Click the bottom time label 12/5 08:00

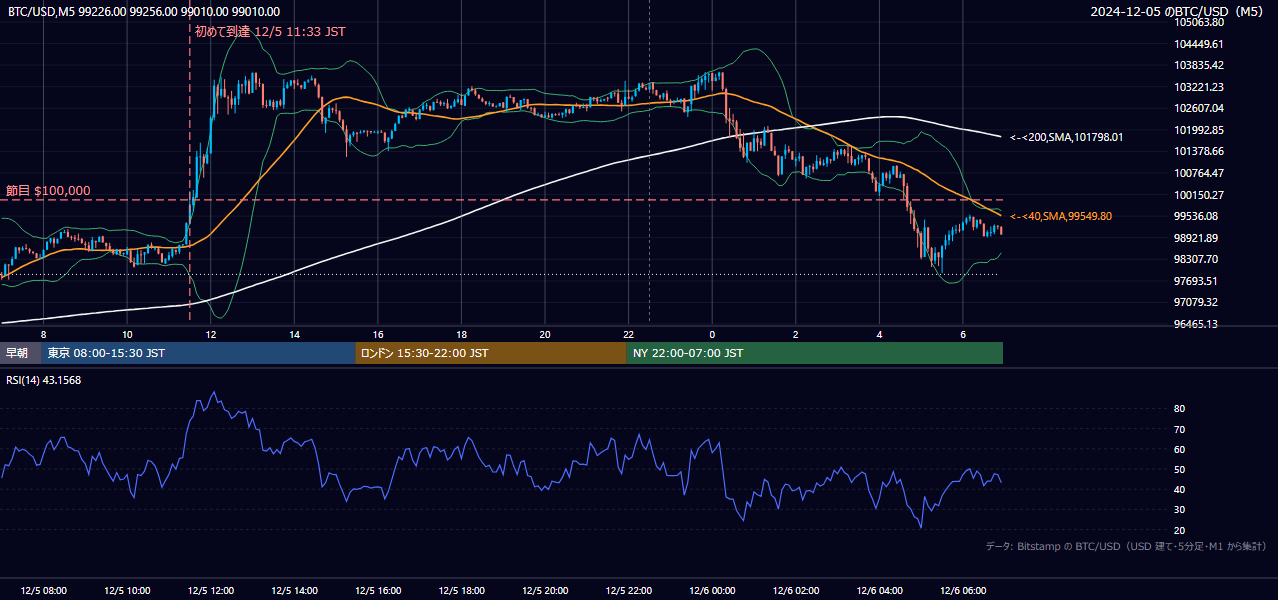click(x=44, y=591)
